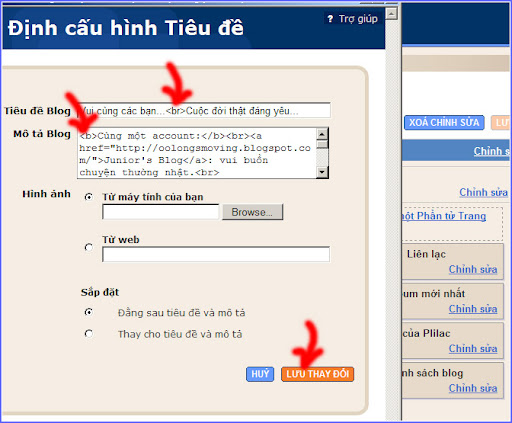This screenshot has width=512, height=423.
Task: Click the description textarea scrollbar thumb
Action: (x=322, y=144)
